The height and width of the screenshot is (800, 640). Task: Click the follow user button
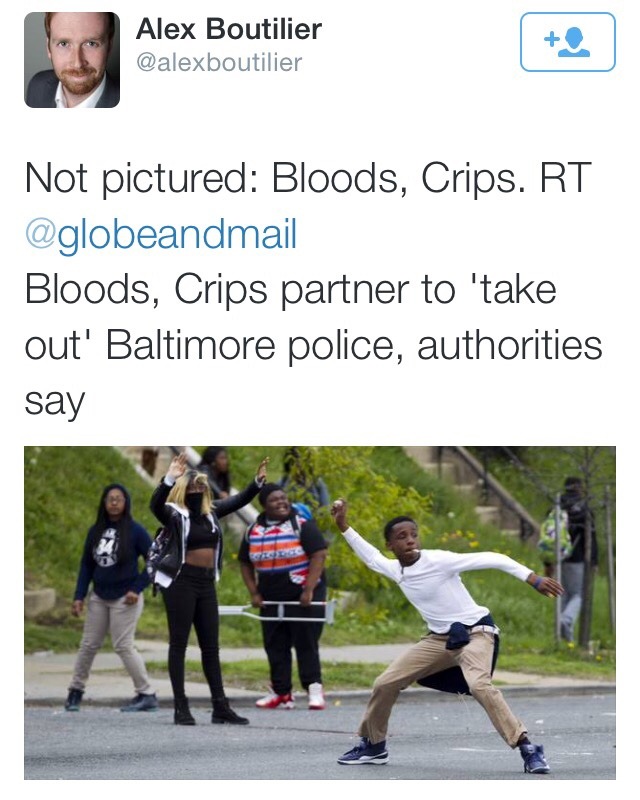[568, 42]
